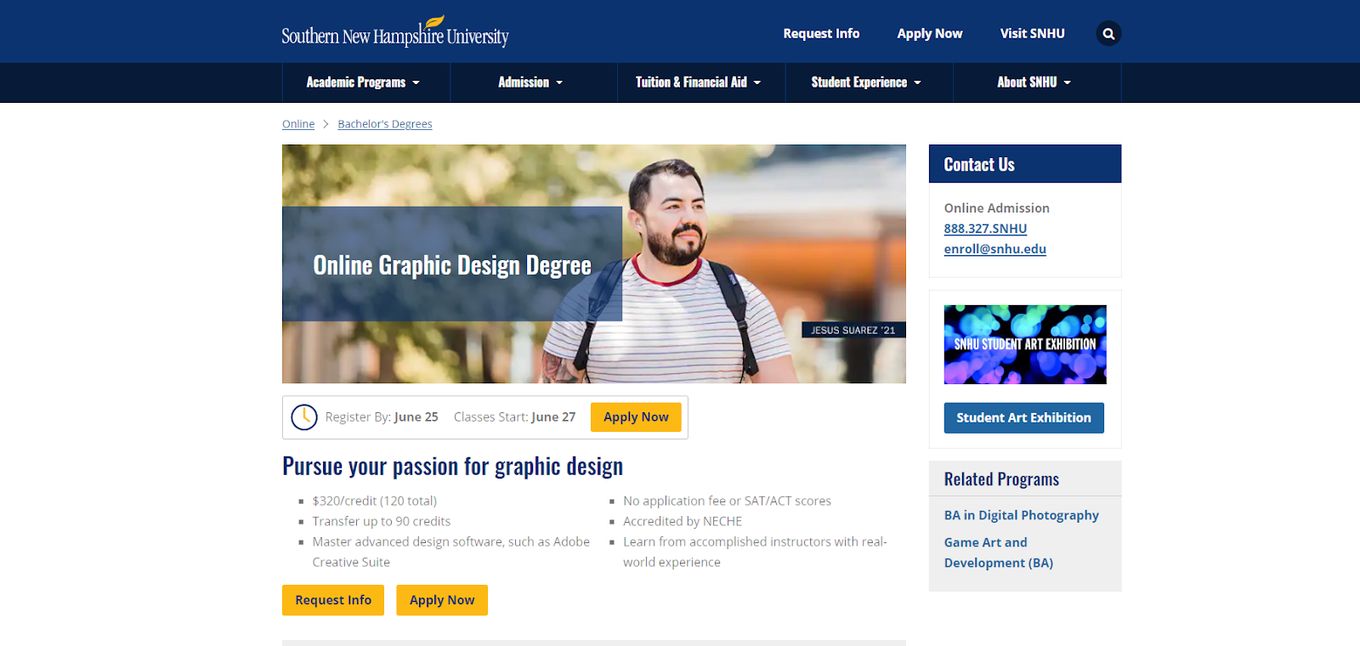Open Visit SNHU in top header

1033,34
